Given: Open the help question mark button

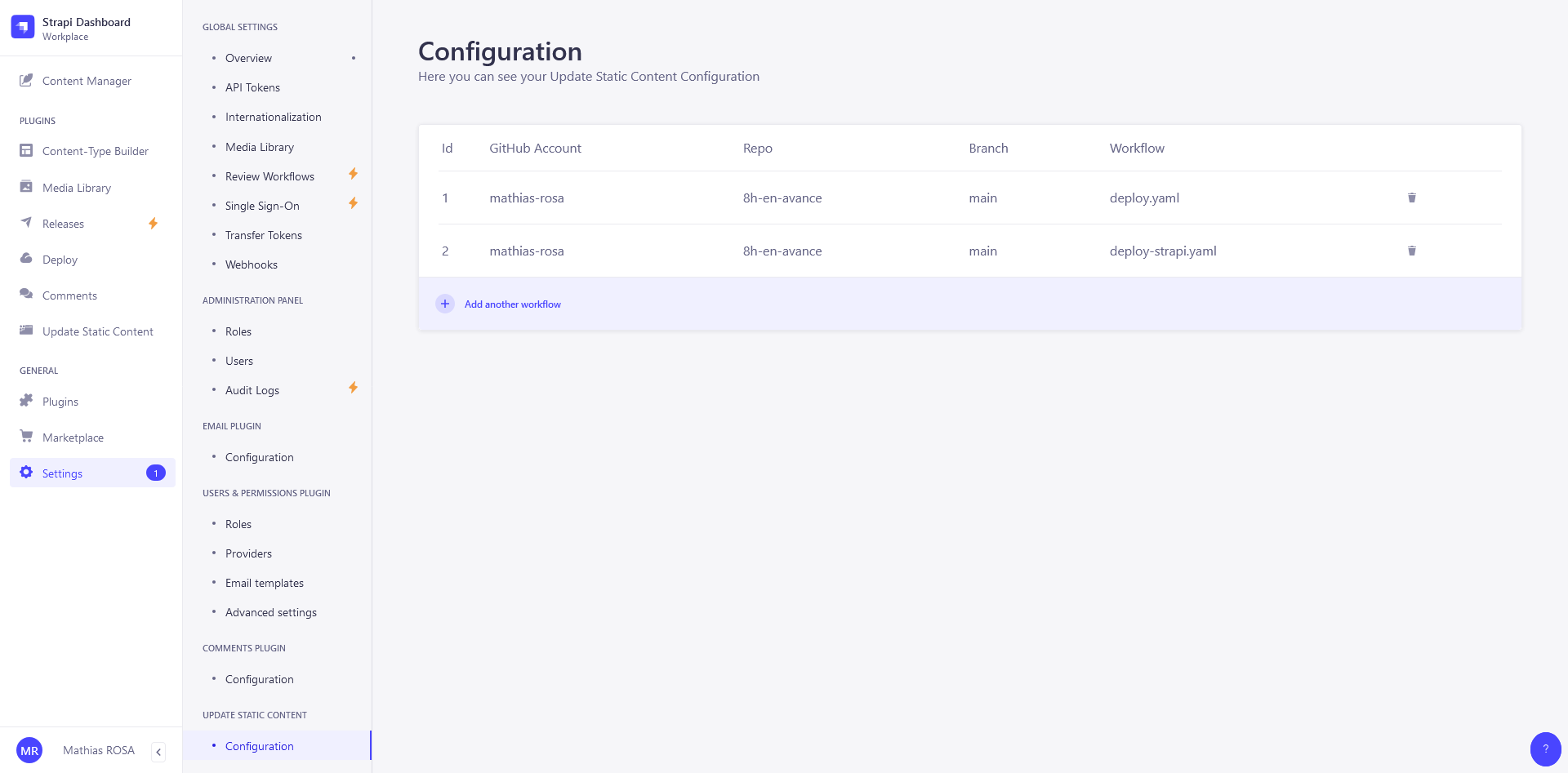Looking at the screenshot, I should [x=1545, y=749].
